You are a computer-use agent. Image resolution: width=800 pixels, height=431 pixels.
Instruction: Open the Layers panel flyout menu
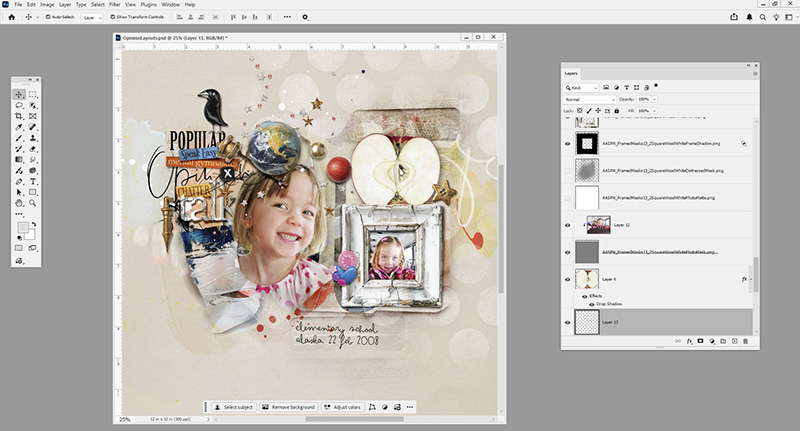point(755,73)
